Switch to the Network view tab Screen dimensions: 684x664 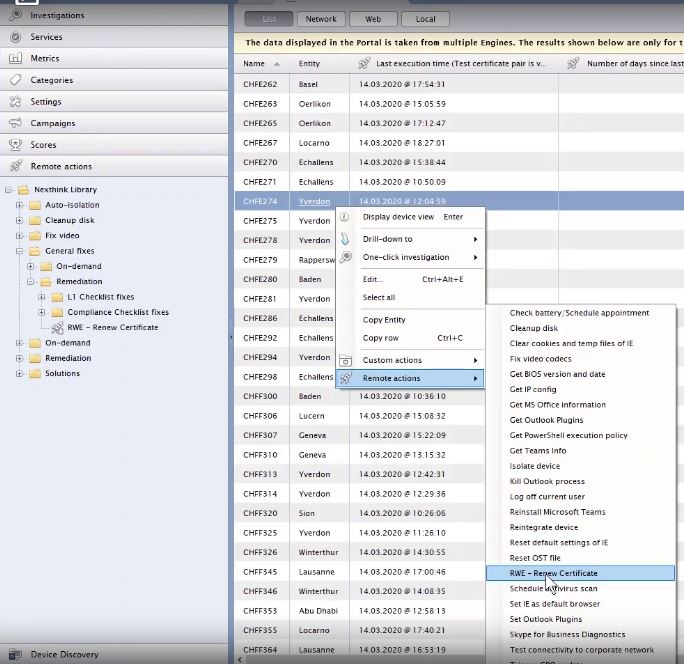pos(321,19)
